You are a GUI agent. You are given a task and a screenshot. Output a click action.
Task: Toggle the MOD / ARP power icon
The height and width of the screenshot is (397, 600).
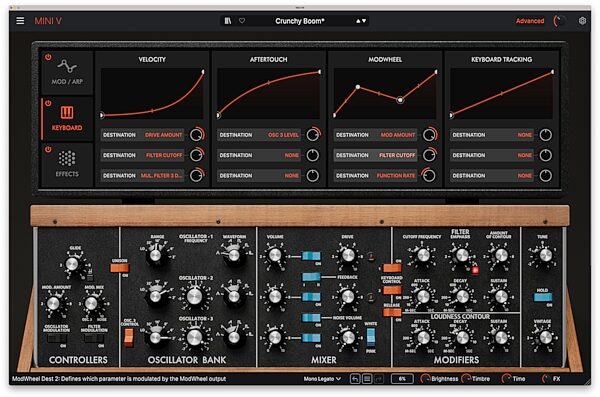point(48,57)
